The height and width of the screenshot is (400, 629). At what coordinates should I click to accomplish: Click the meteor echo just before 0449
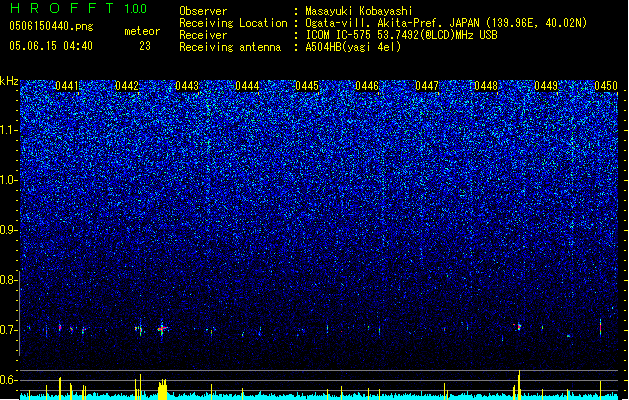click(x=518, y=327)
